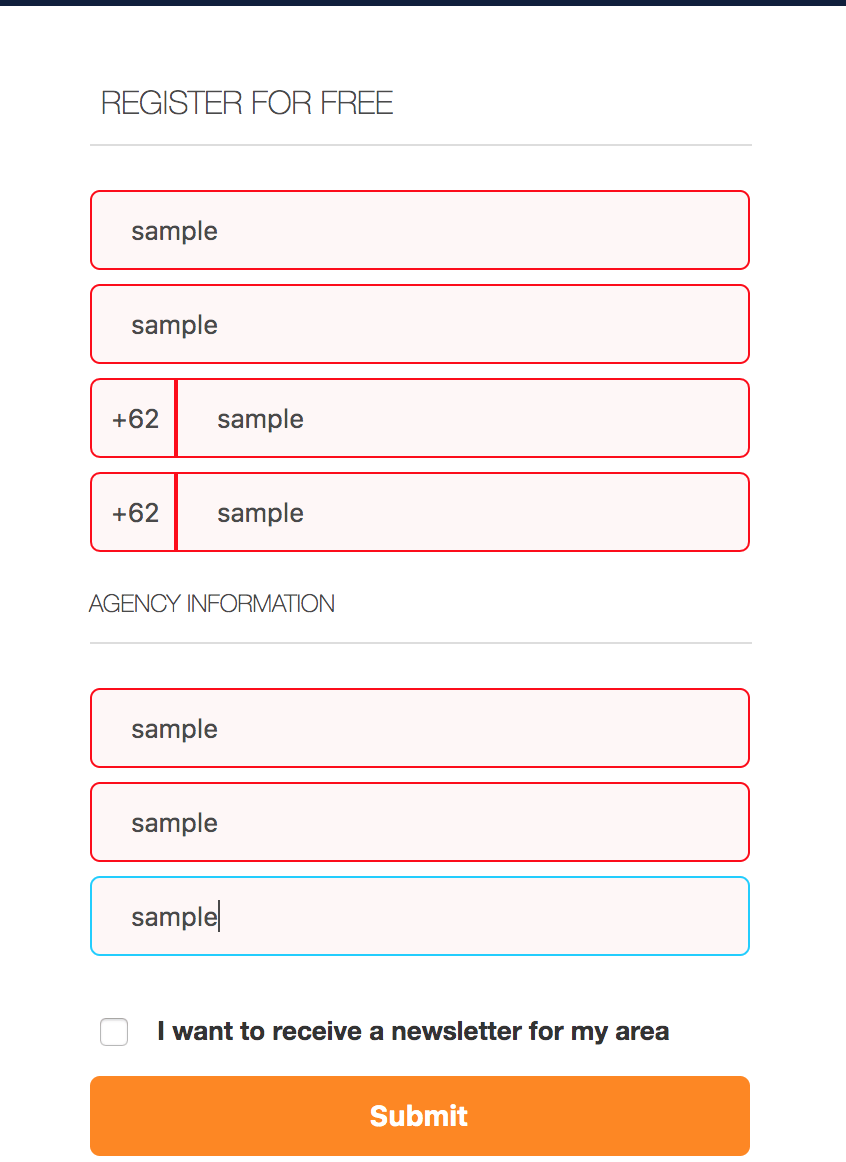846x1162 pixels.
Task: Click the first field under Register for Free
Action: click(420, 230)
